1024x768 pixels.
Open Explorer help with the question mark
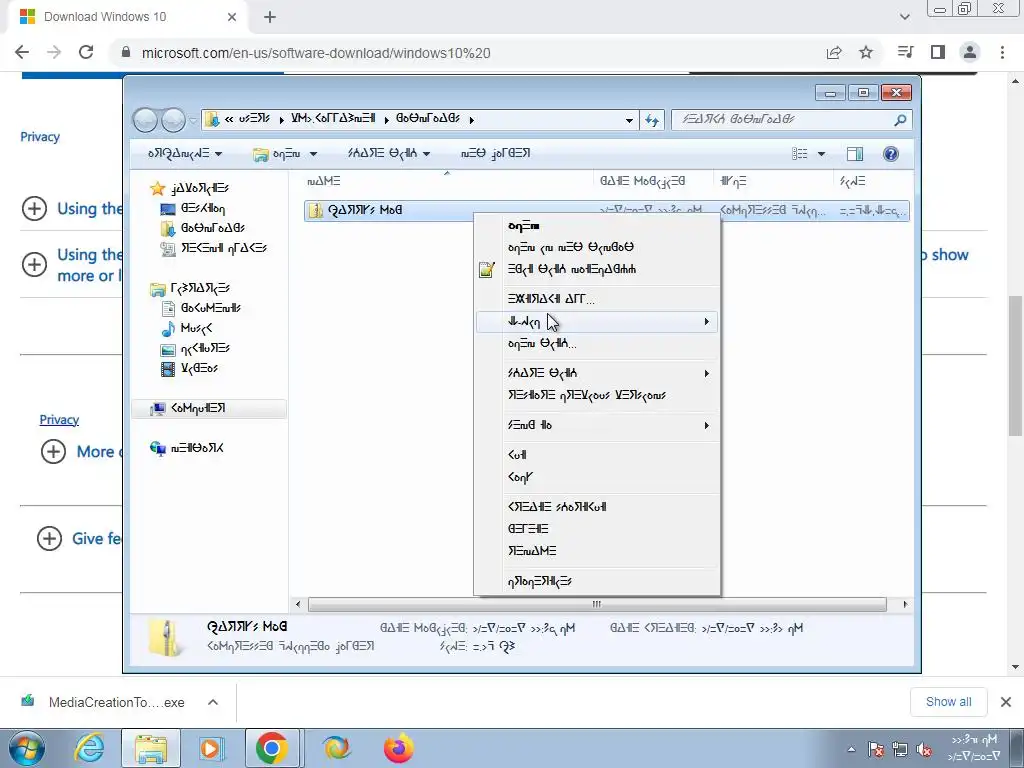coord(890,153)
